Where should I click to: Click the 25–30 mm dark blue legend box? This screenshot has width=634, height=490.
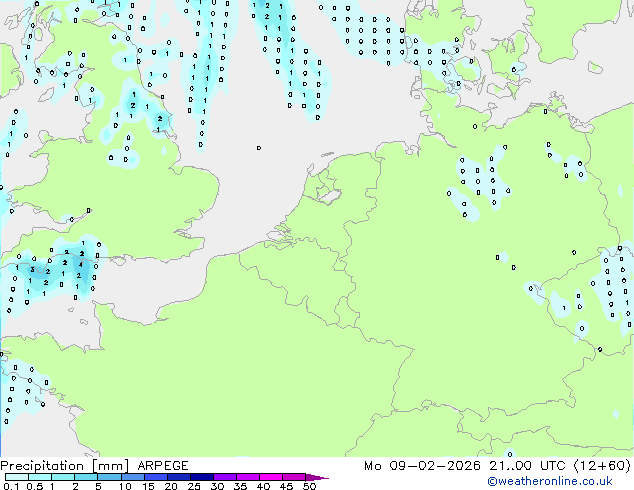click(x=201, y=477)
